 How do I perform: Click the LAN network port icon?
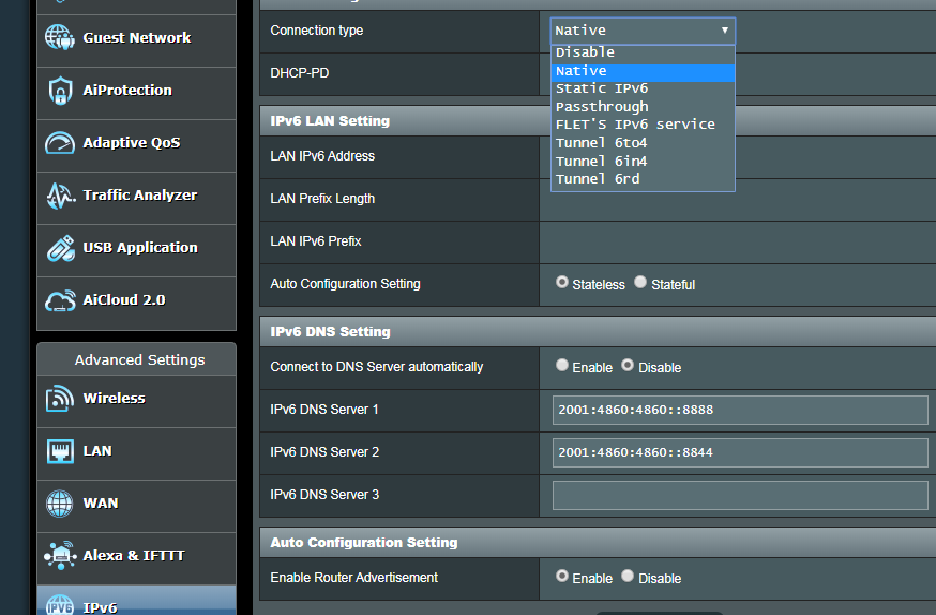tap(60, 451)
